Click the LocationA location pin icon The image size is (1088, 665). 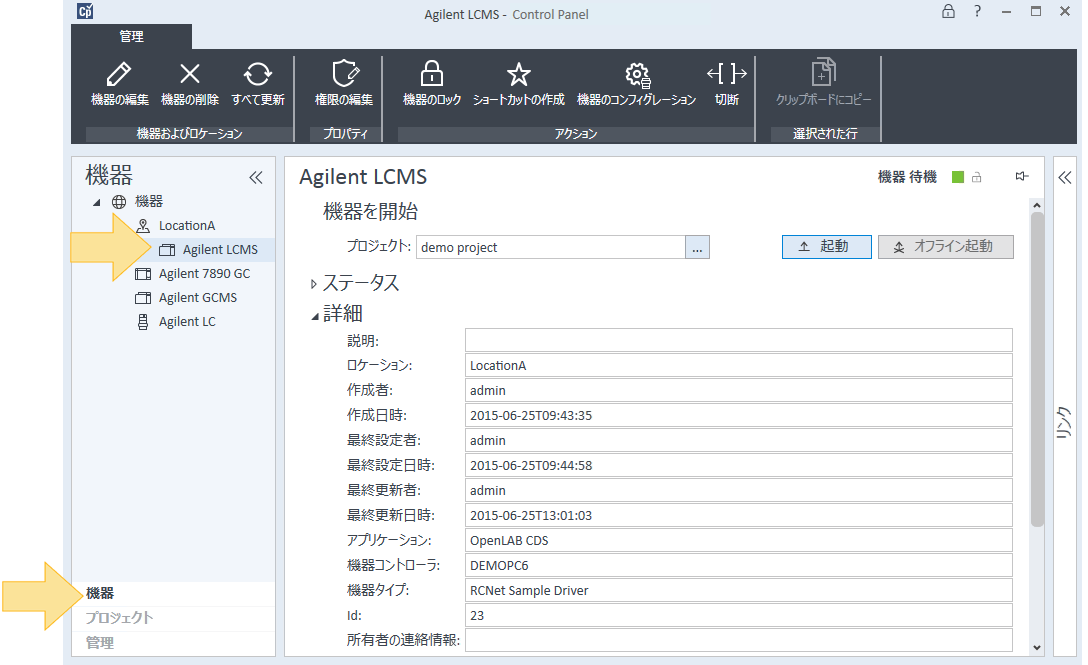[x=143, y=226]
